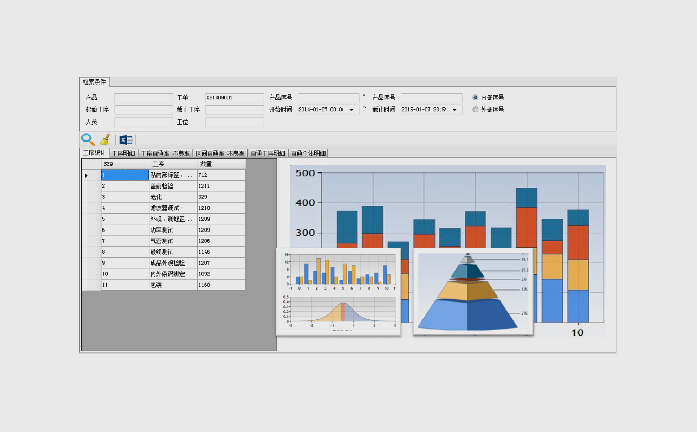The height and width of the screenshot is (432, 697).
Task: Click the 10 label on chart x-axis
Action: [x=577, y=332]
